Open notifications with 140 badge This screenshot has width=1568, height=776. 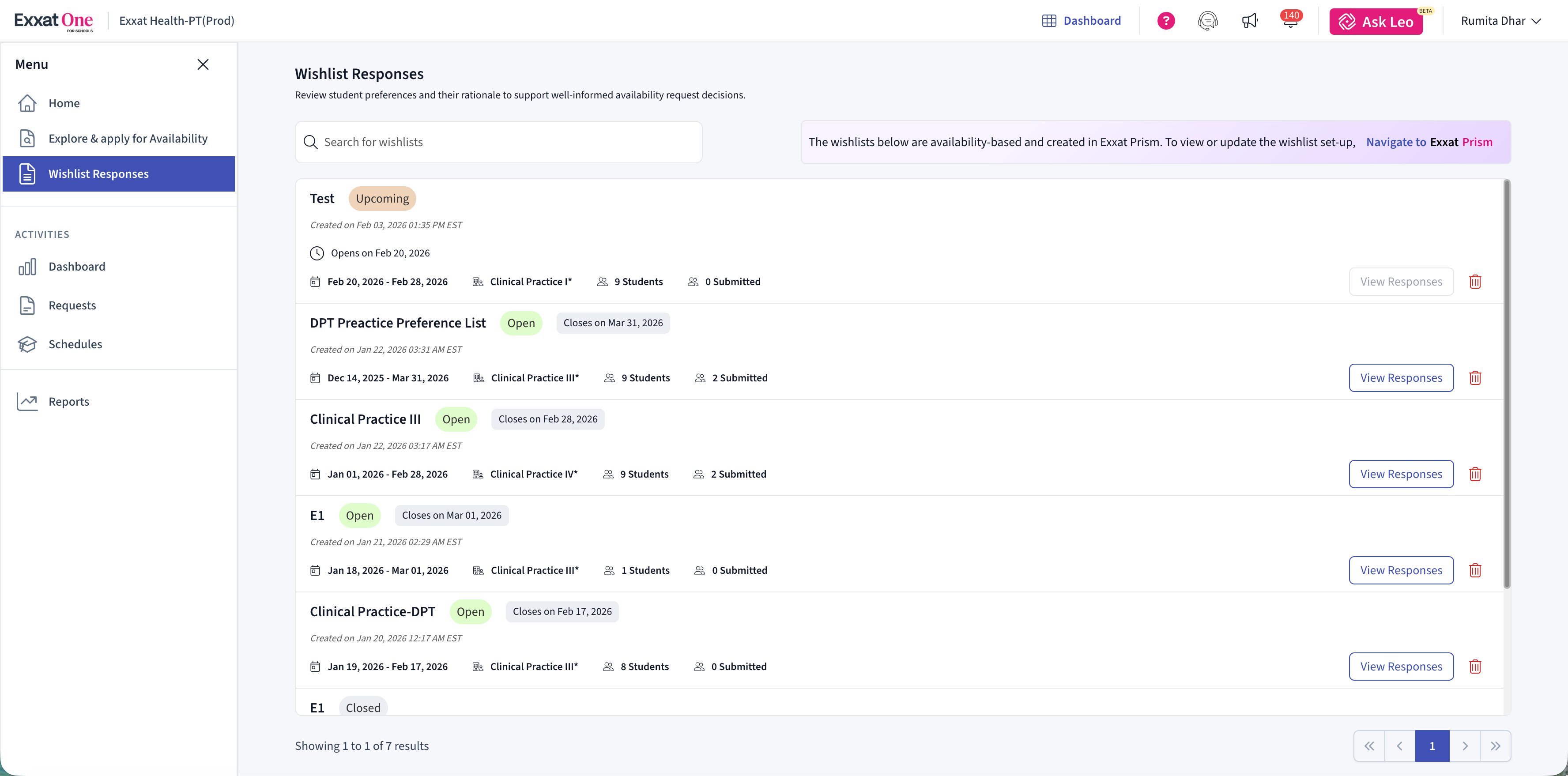tap(1290, 21)
